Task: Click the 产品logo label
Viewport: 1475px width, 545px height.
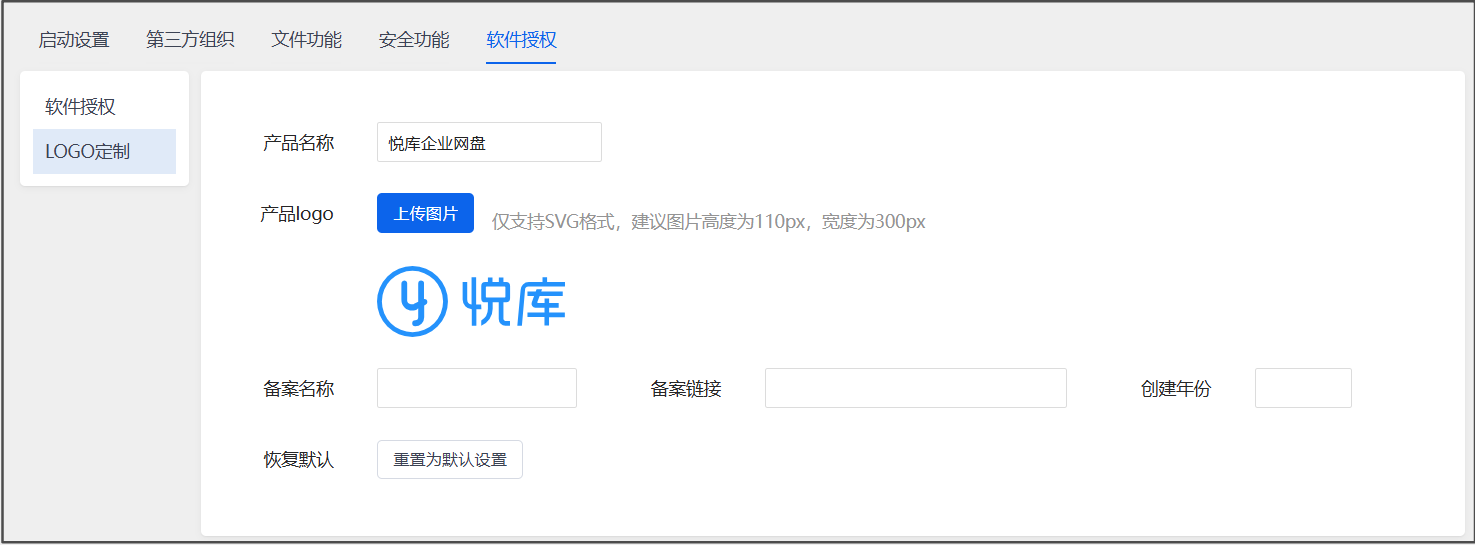Action: (297, 214)
